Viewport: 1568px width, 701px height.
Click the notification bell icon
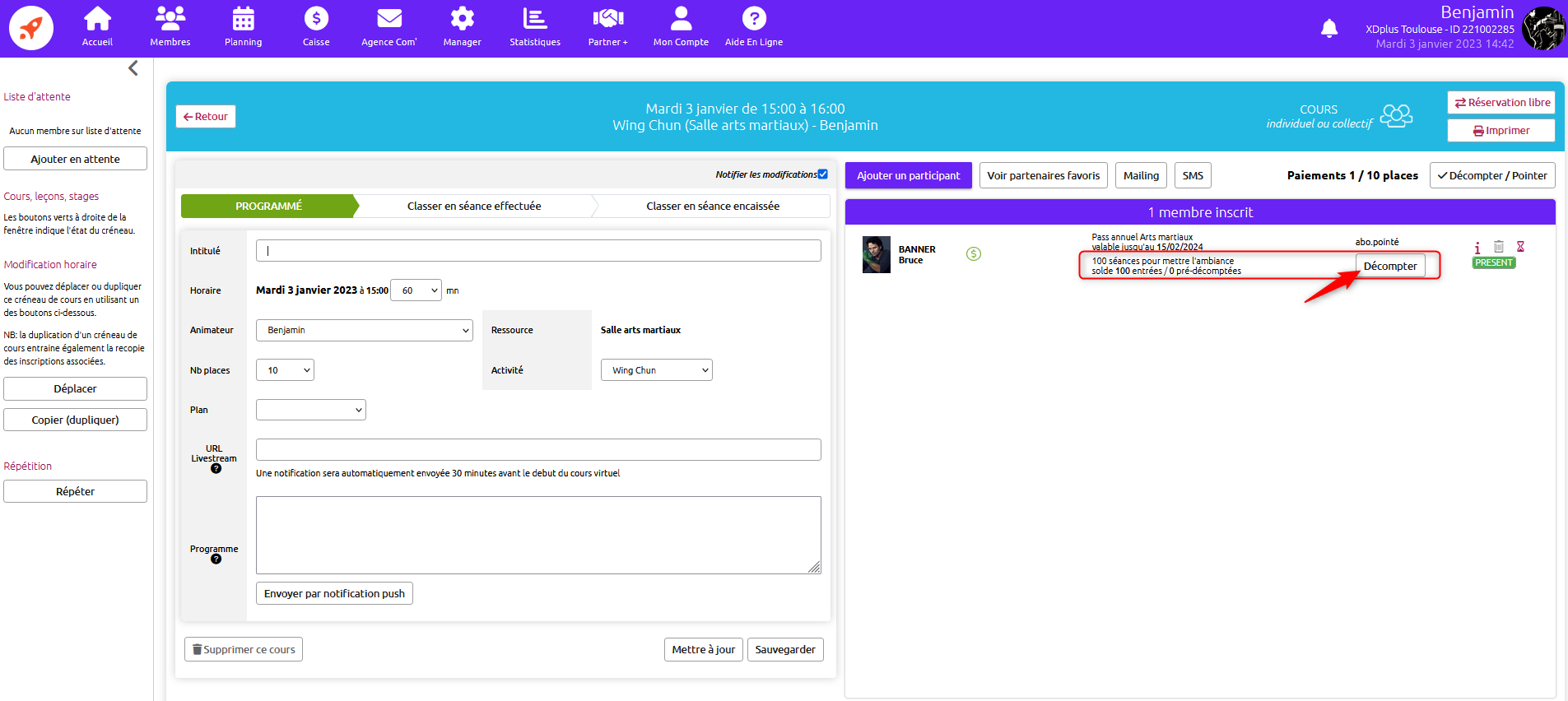[1328, 29]
